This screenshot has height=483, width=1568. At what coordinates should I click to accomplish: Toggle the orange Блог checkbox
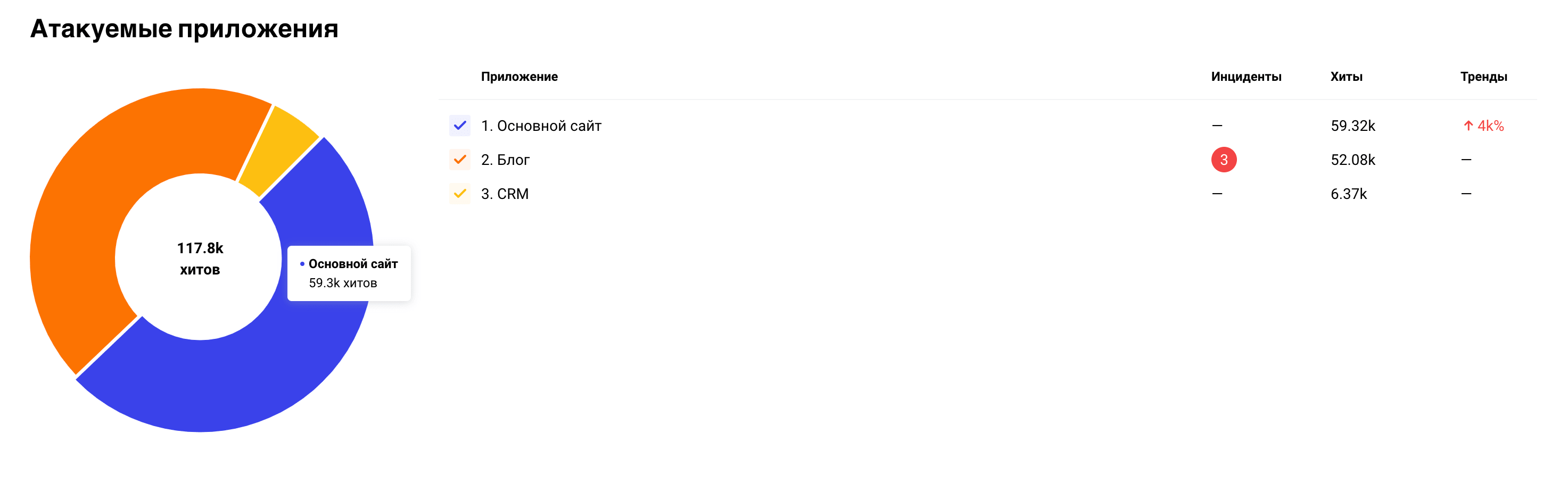459,160
